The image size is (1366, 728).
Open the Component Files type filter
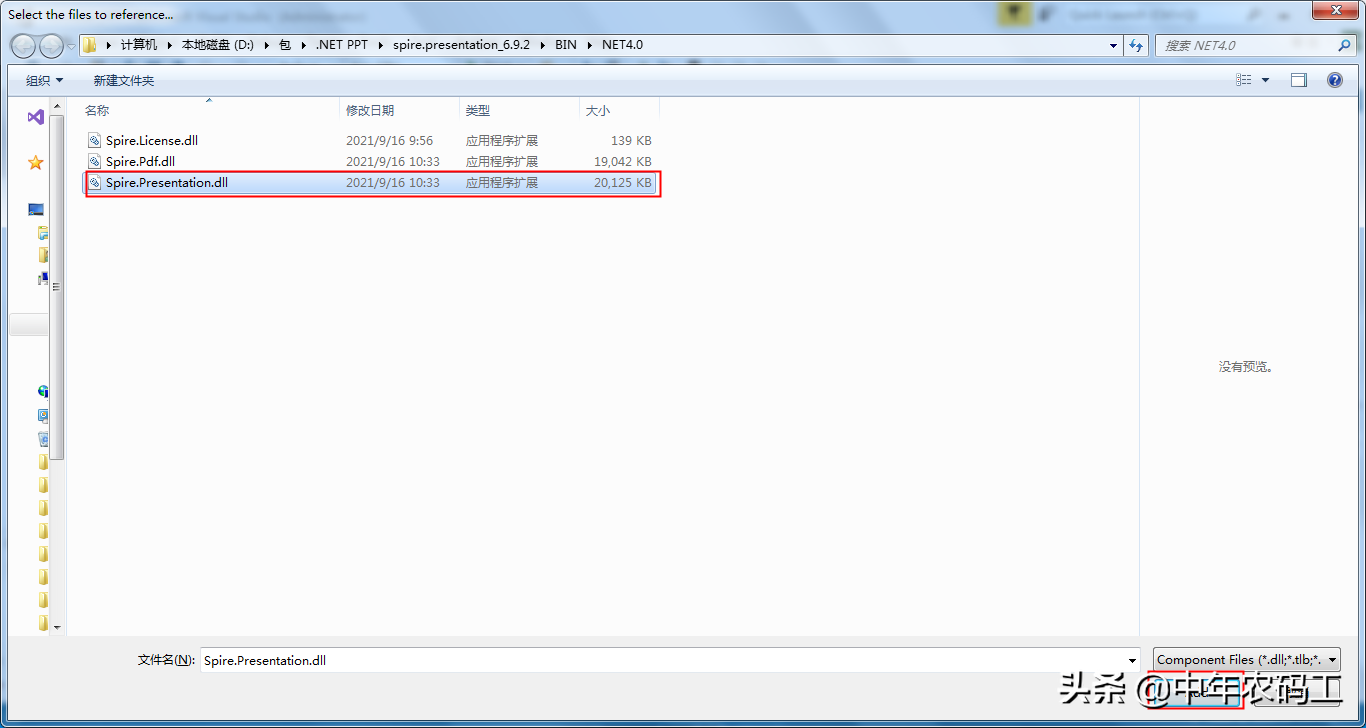(x=1247, y=660)
